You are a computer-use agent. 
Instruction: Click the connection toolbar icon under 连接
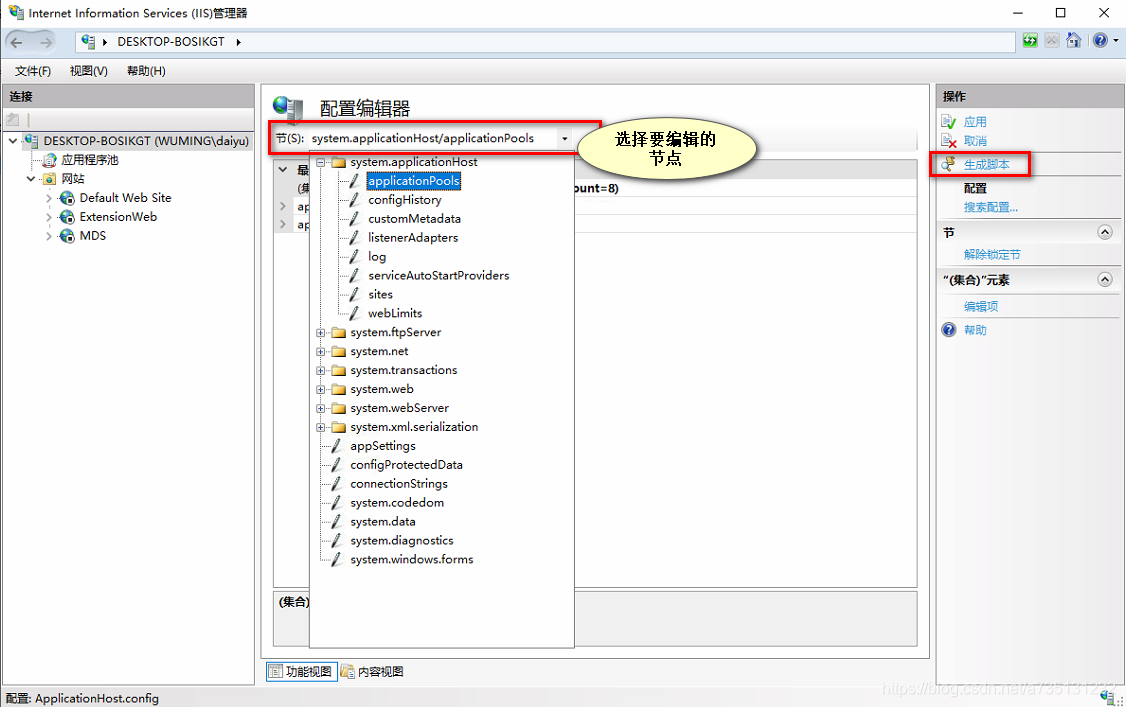click(x=13, y=119)
